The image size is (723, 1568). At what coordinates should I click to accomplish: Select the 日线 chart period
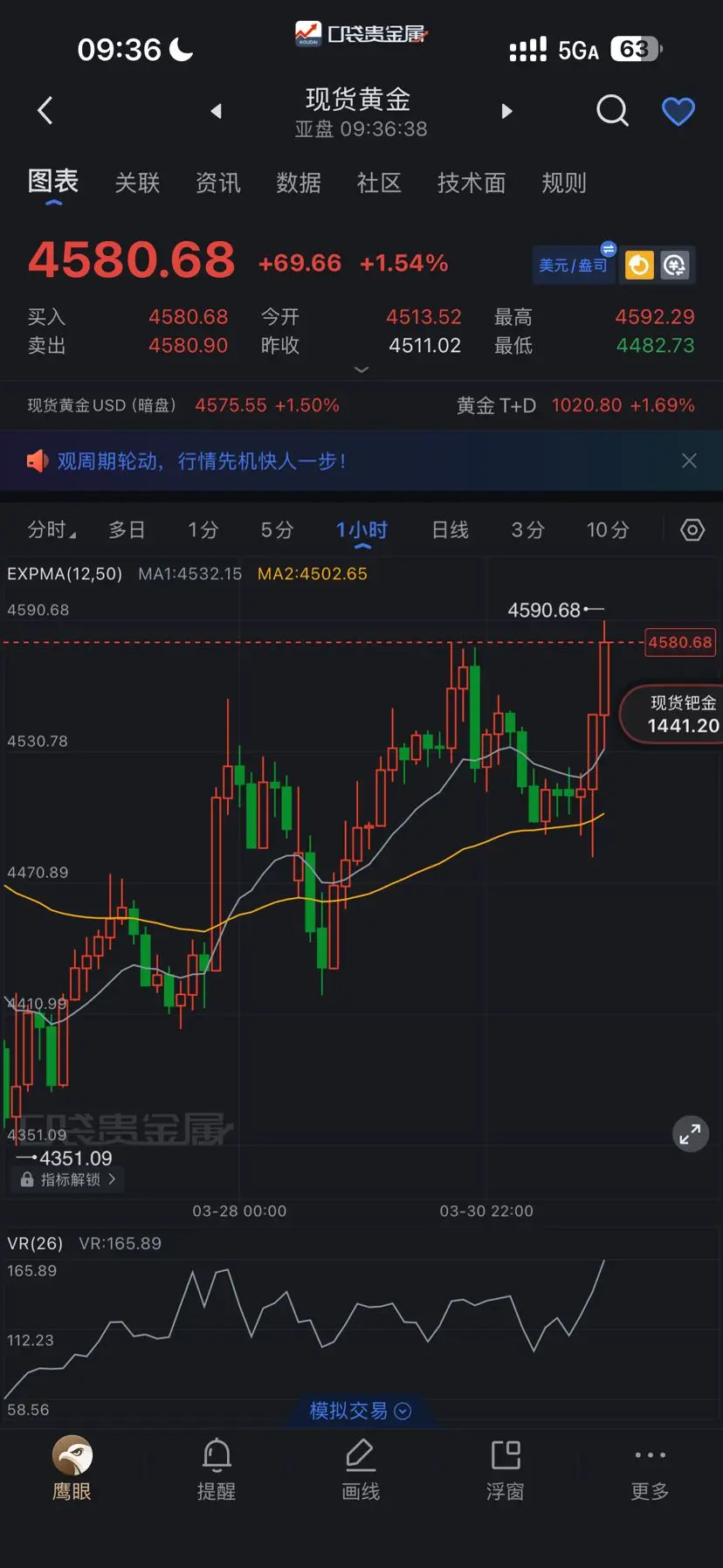pyautogui.click(x=451, y=529)
